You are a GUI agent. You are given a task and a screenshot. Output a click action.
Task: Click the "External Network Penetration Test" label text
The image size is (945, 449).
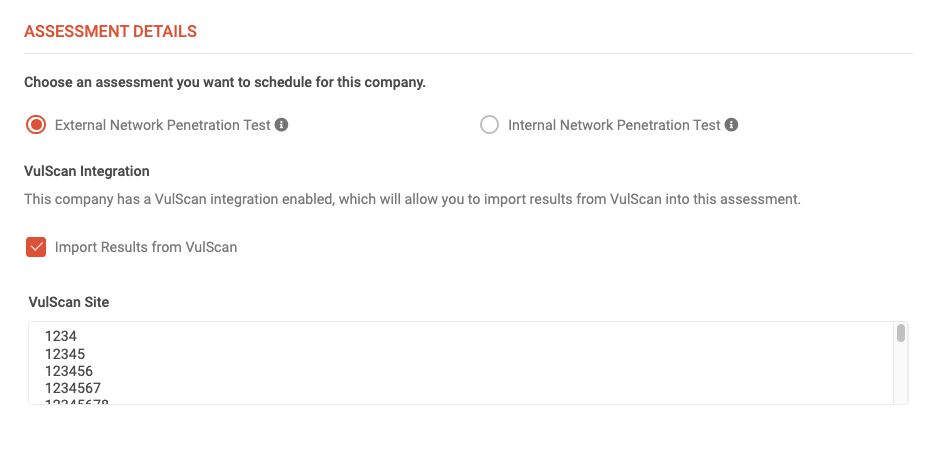pos(162,126)
